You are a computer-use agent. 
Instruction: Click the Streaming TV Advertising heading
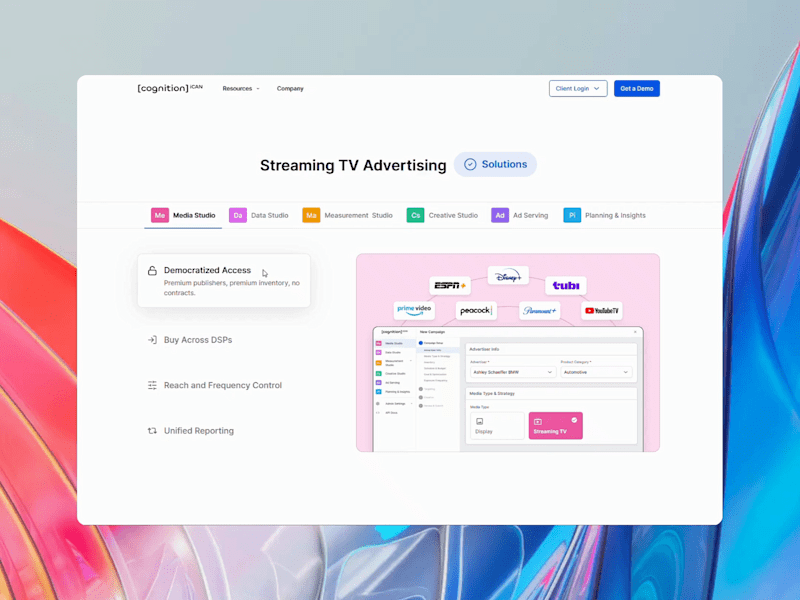point(353,165)
